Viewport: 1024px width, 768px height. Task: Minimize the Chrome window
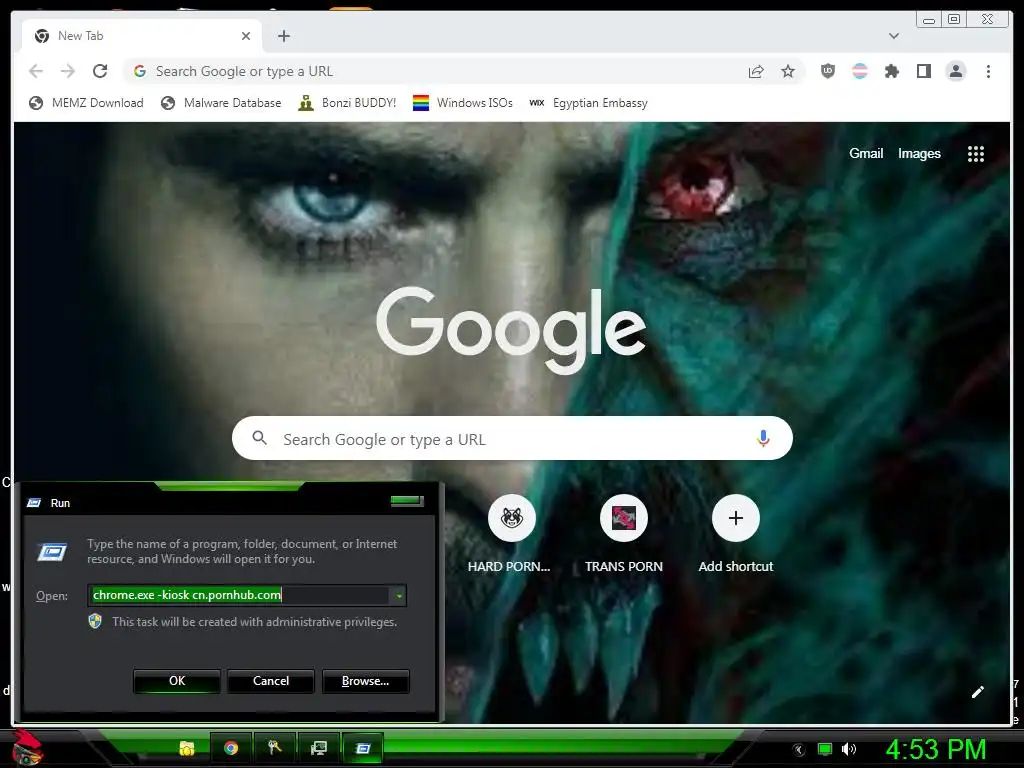pyautogui.click(x=929, y=19)
